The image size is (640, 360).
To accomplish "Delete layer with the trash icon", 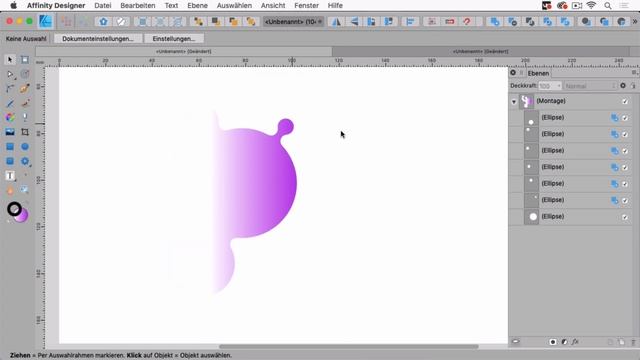I will [x=633, y=342].
